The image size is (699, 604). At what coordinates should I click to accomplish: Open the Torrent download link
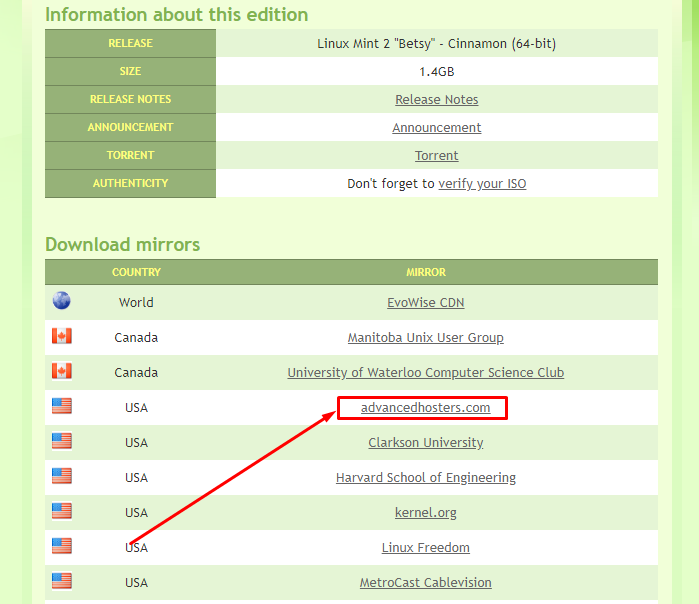click(x=436, y=156)
